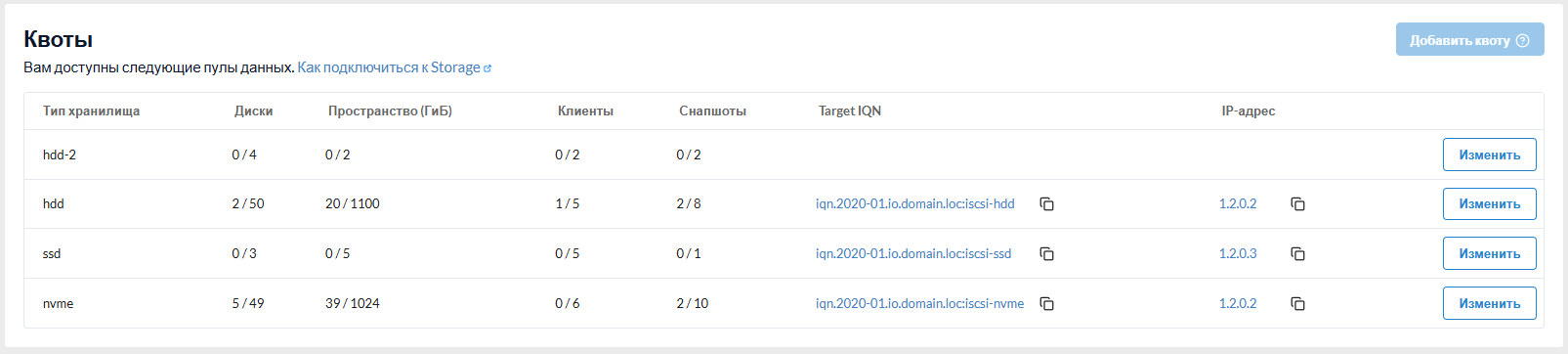Edit the ssd quota with Изменить
Screen dimensions: 1568x354
tap(1489, 253)
